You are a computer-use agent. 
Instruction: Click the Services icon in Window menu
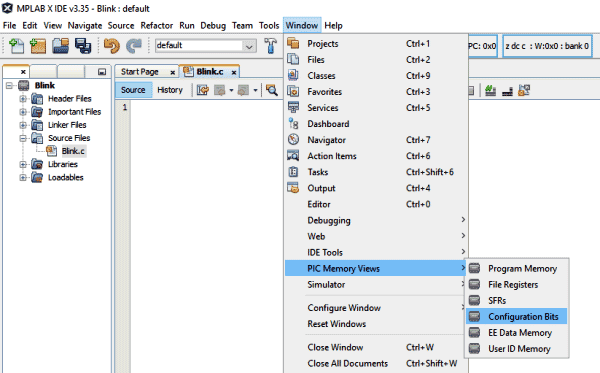[x=293, y=108]
